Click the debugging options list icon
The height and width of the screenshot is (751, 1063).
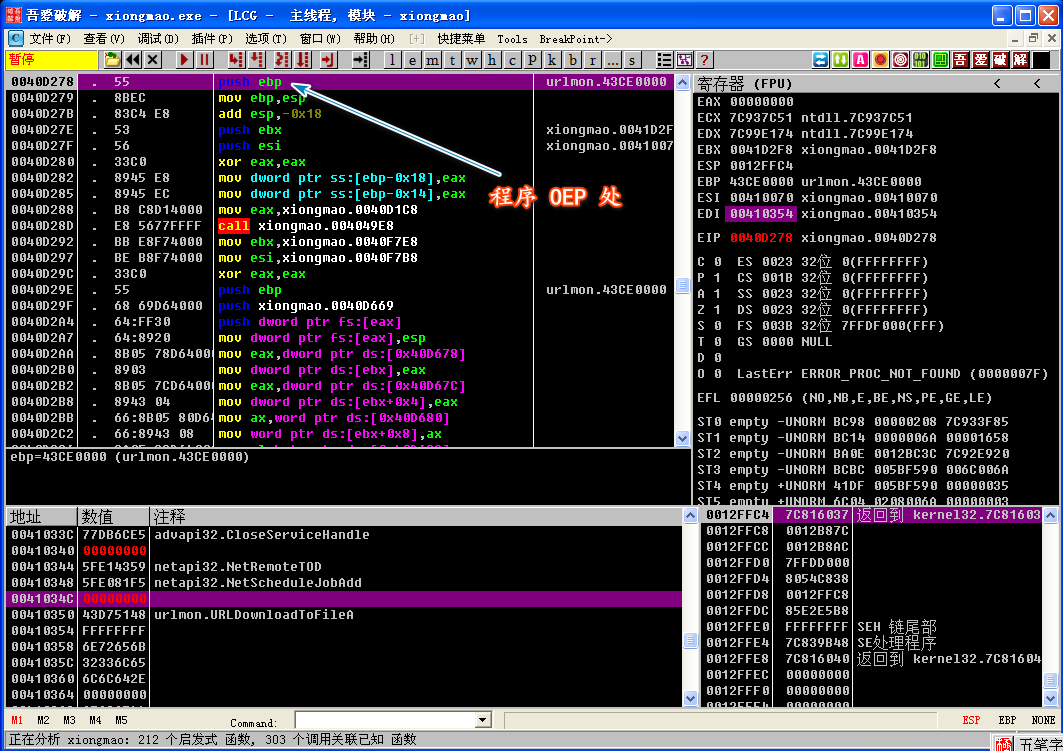[x=664, y=60]
